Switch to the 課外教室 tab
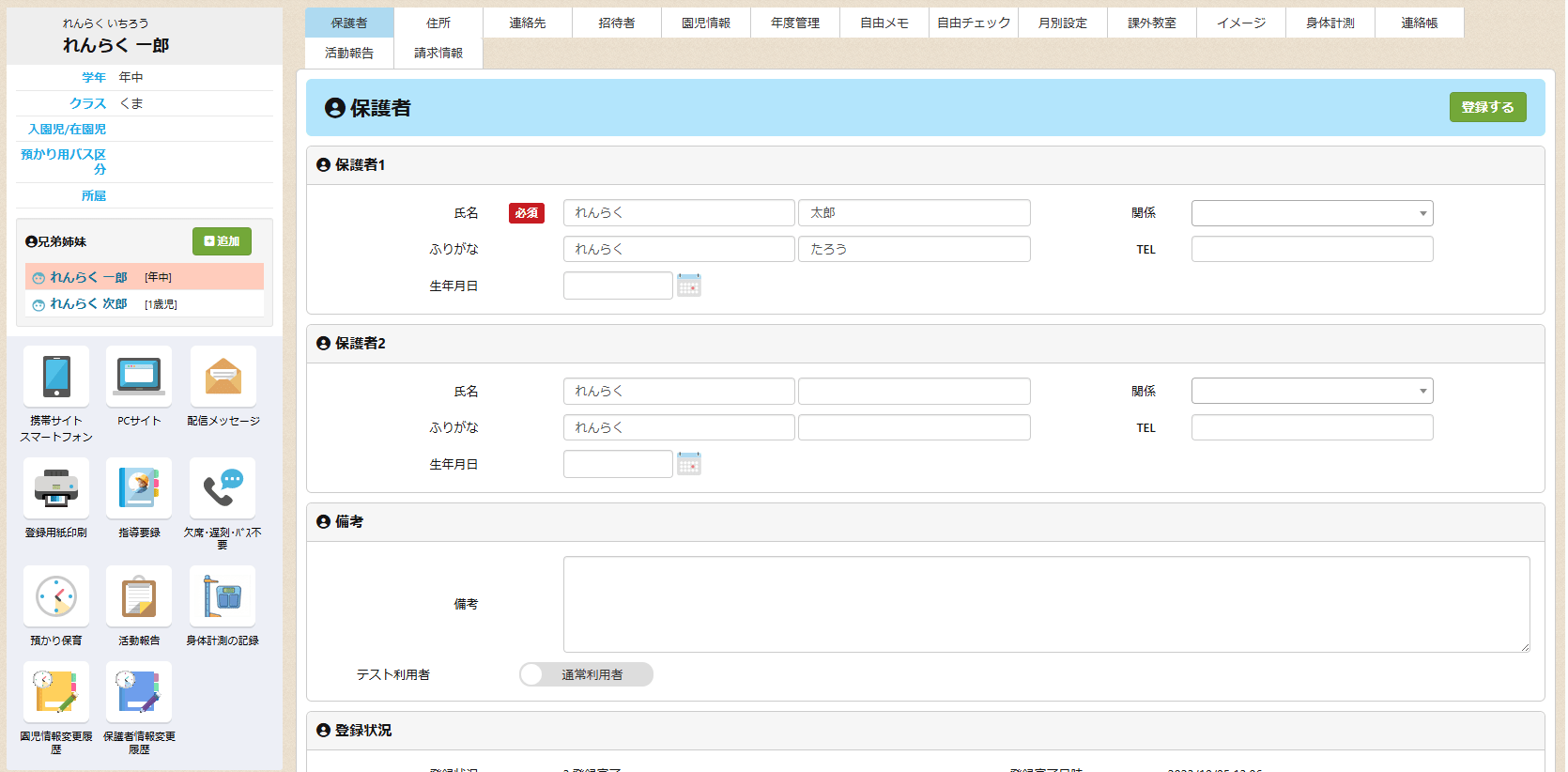This screenshot has width=1568, height=772. point(1152,23)
